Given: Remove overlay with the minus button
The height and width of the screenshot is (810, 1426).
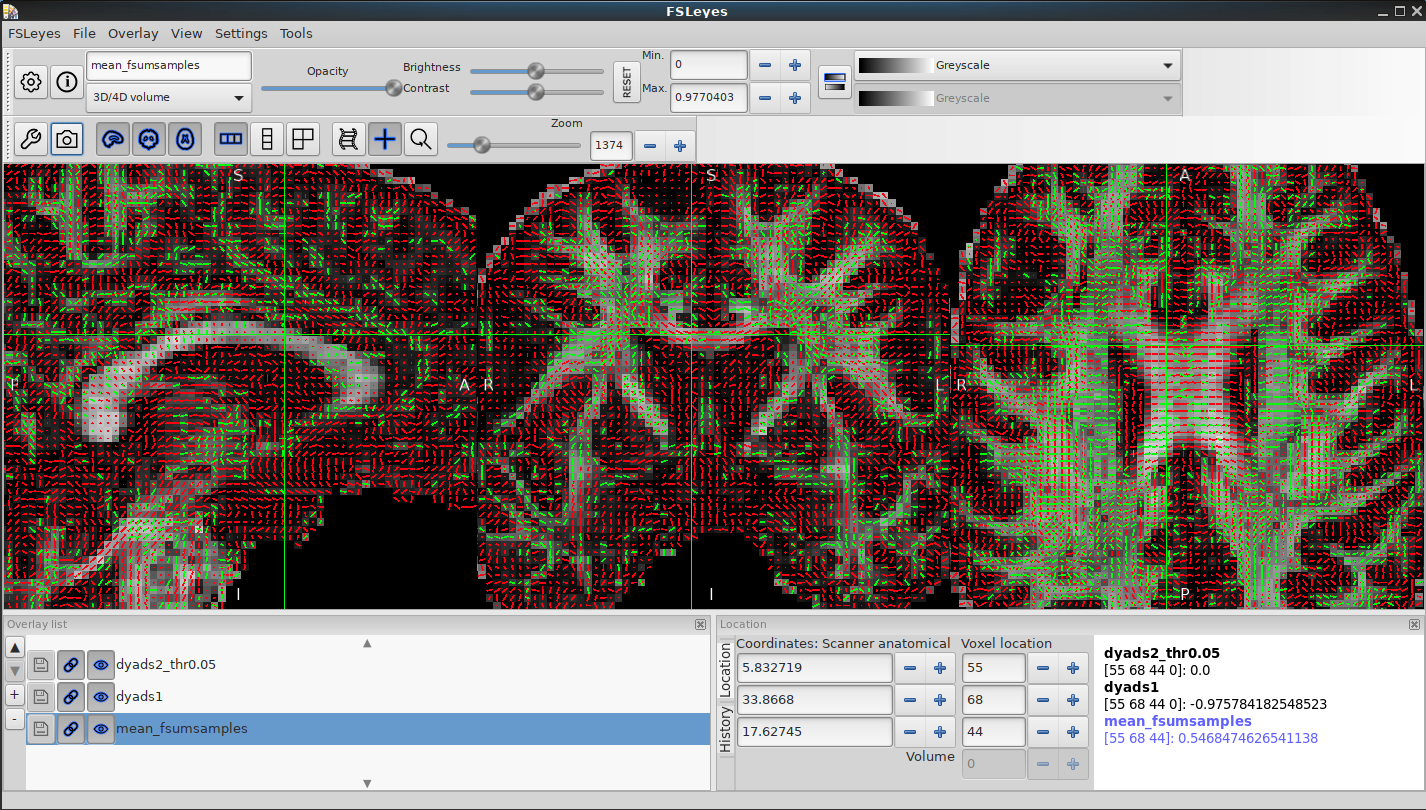Looking at the screenshot, I should [x=15, y=718].
